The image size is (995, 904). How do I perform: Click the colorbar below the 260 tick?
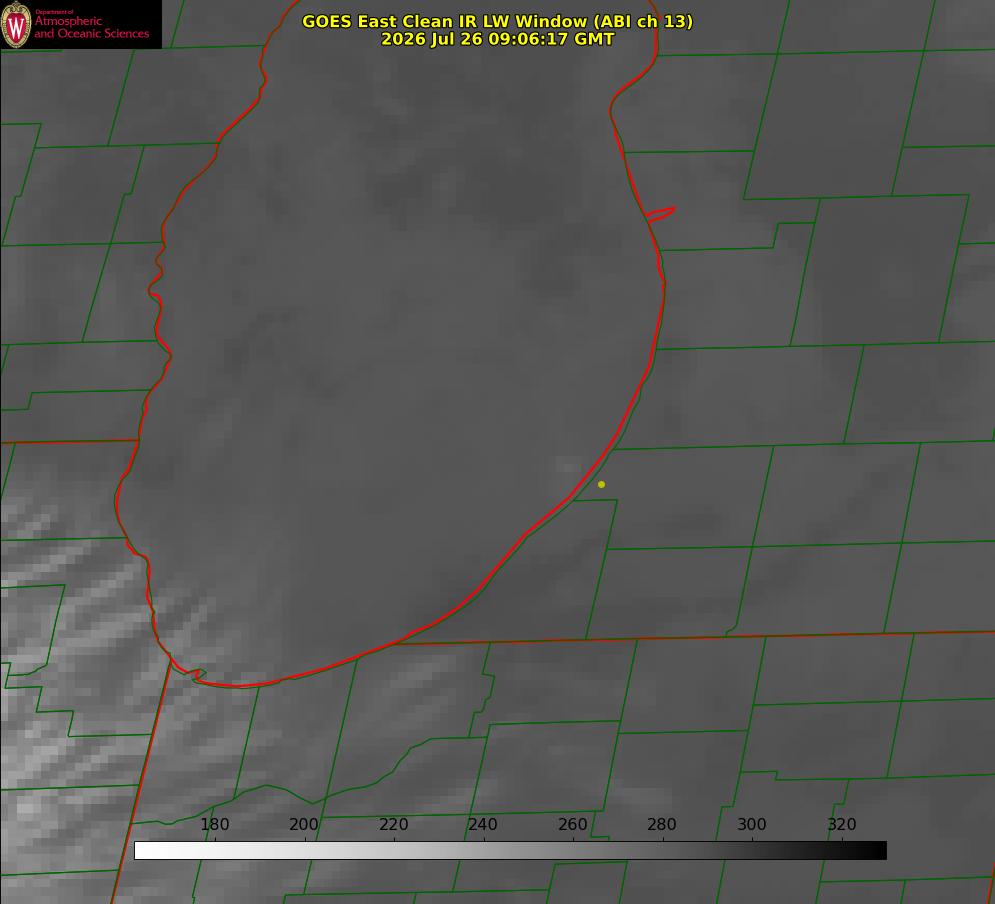(574, 851)
